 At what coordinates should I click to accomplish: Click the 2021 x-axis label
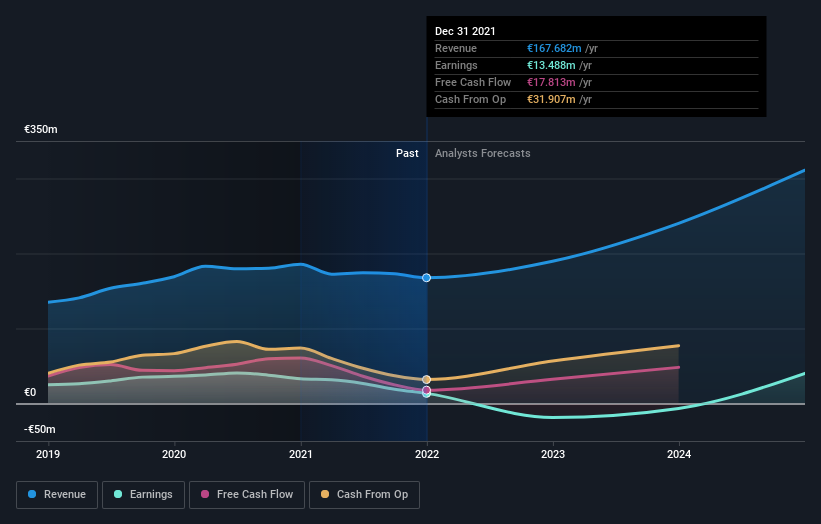coord(301,454)
